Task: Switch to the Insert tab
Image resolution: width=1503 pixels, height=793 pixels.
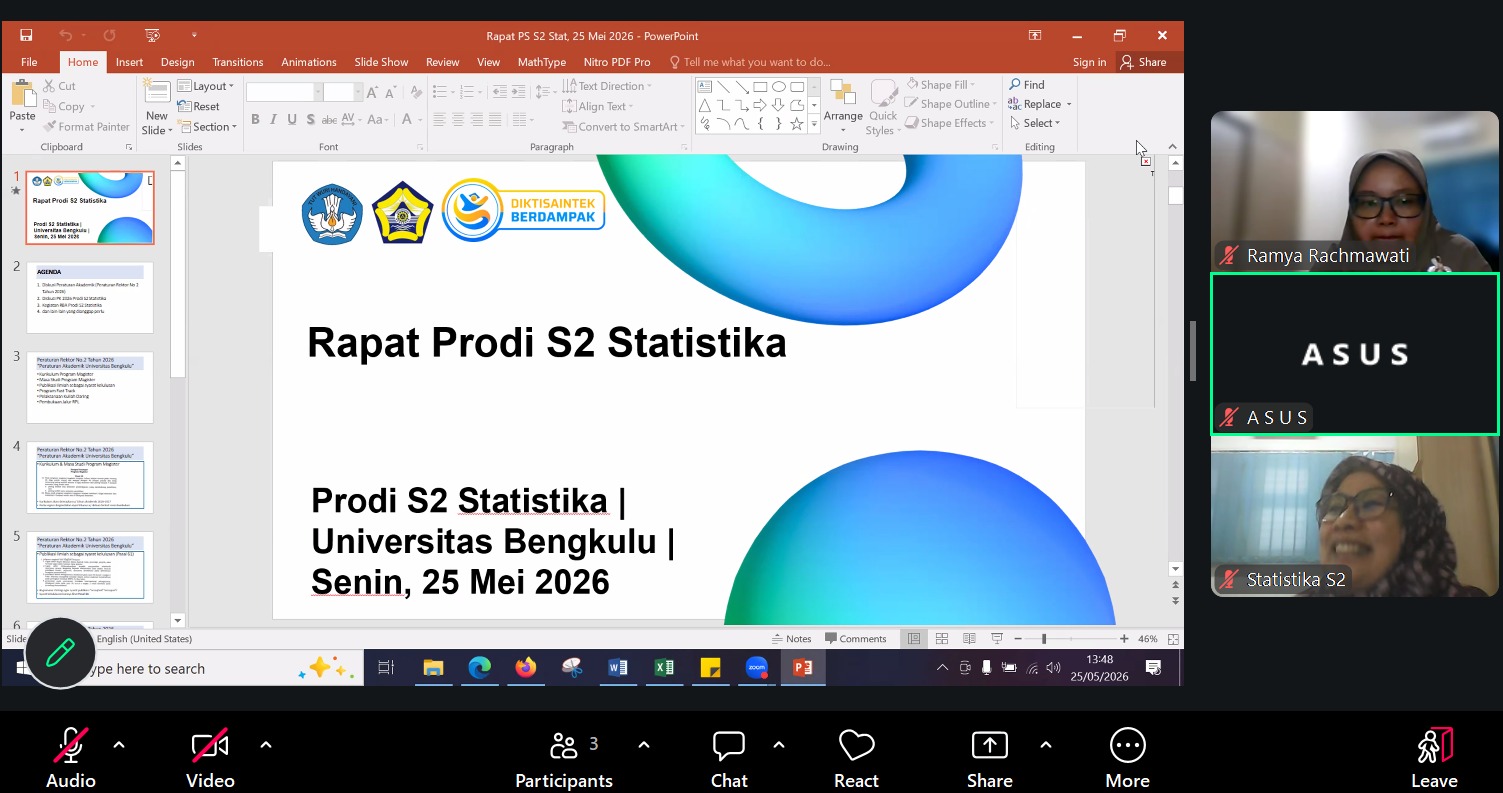Action: [x=129, y=62]
